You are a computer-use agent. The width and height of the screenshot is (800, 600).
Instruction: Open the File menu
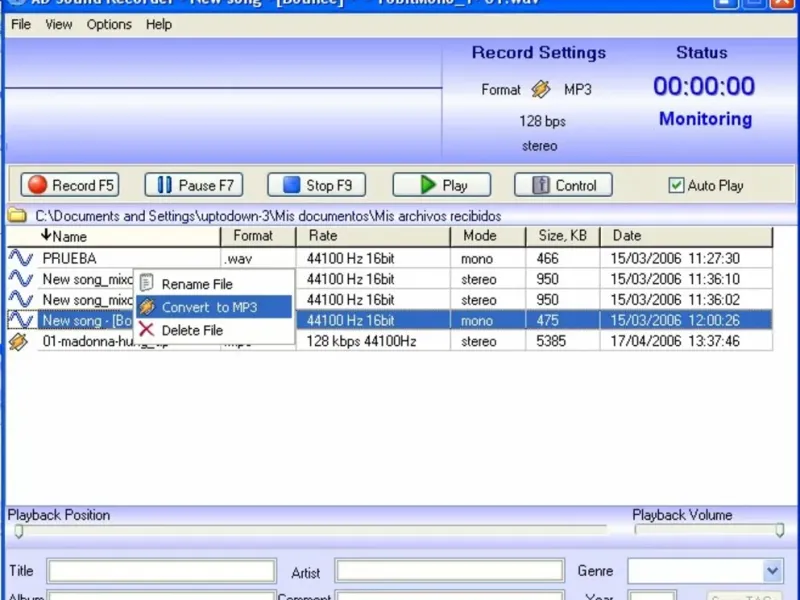coord(21,24)
